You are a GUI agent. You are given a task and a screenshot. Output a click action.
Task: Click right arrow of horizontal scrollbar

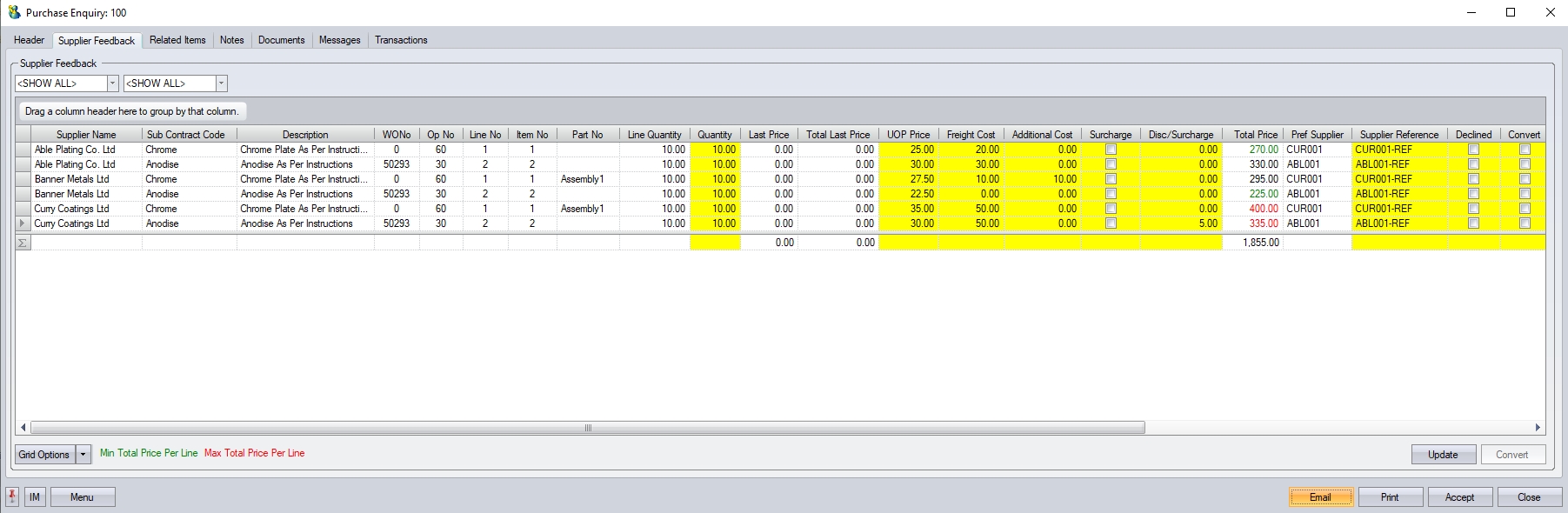1538,427
